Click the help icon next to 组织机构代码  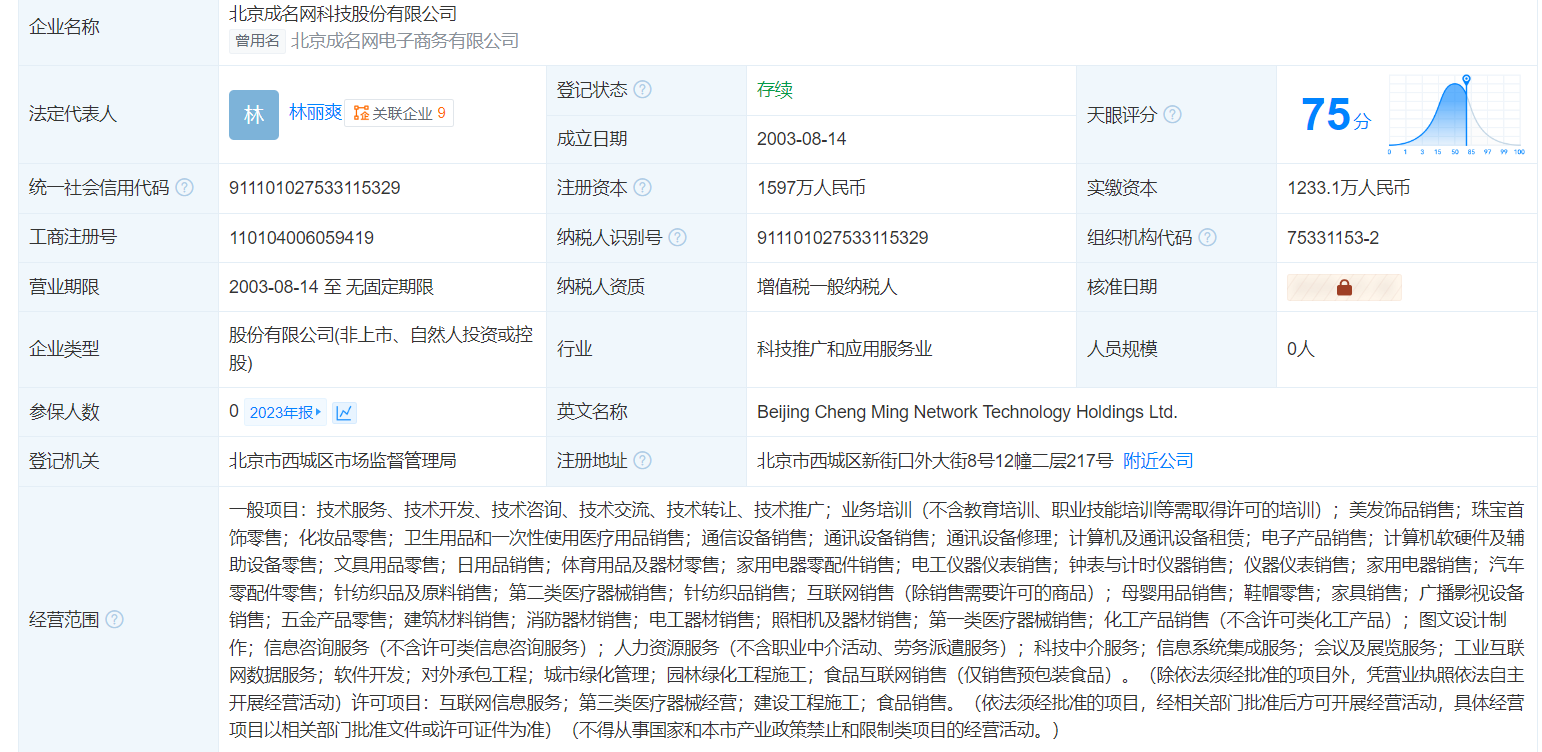pos(1207,238)
